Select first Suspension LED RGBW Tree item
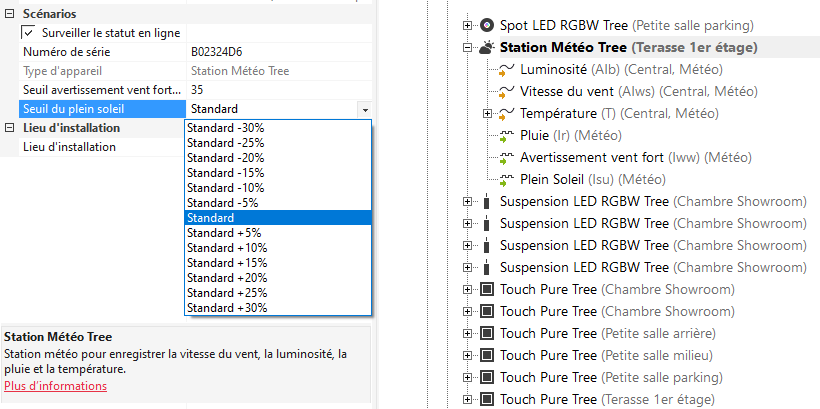820x409 pixels. click(584, 202)
